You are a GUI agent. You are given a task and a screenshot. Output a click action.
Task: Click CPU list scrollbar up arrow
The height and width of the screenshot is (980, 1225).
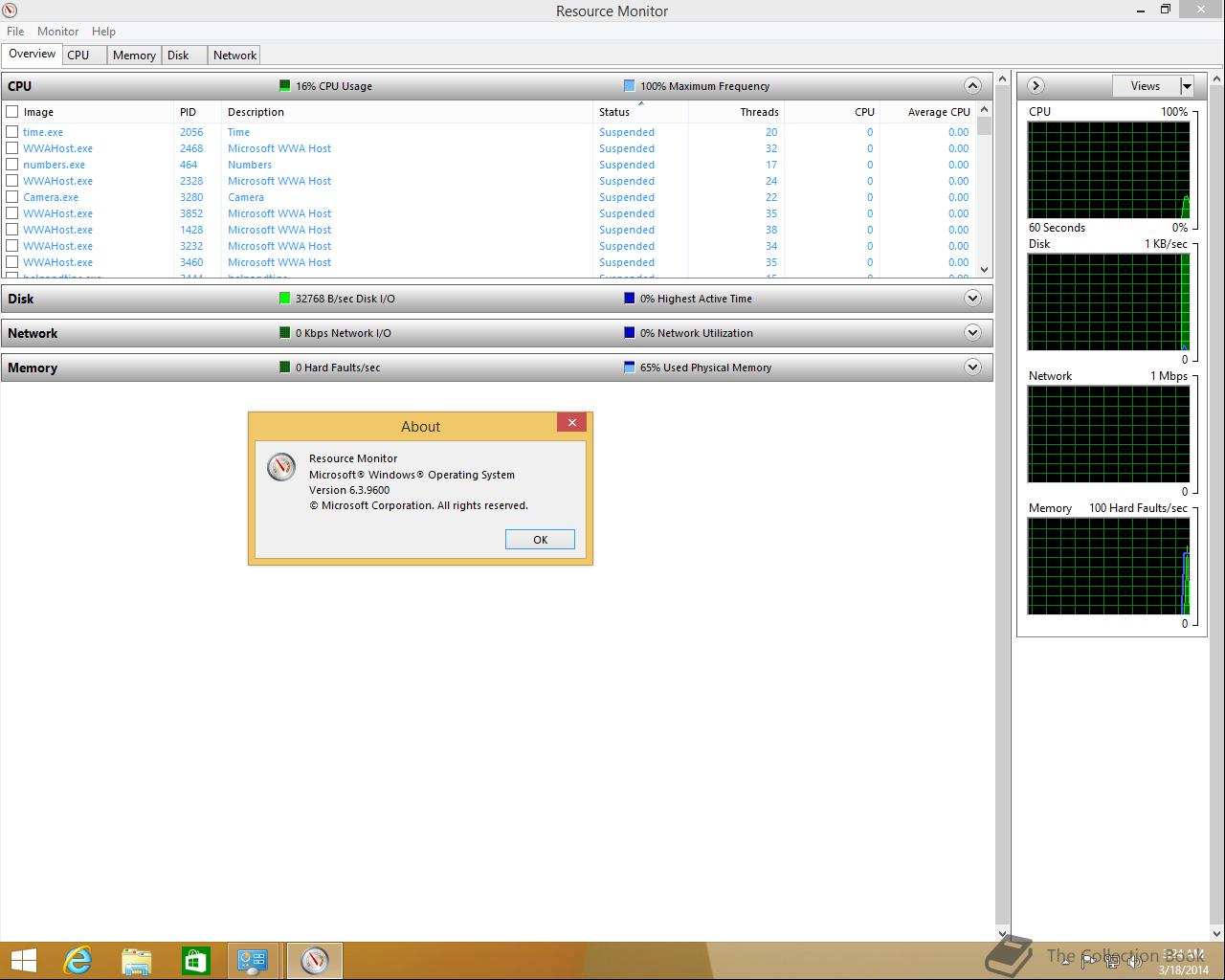coord(984,110)
